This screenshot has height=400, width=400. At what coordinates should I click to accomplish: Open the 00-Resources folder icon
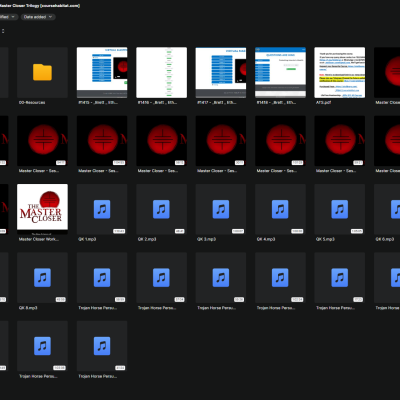pos(42,72)
